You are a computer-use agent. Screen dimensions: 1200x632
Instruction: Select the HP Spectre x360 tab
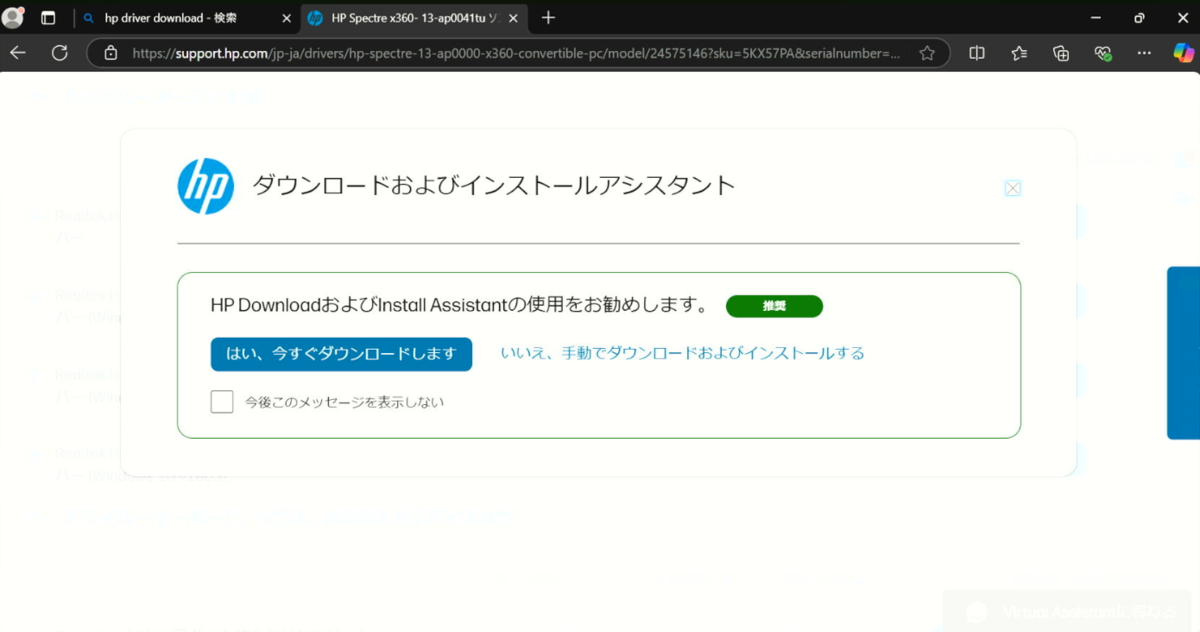click(414, 18)
